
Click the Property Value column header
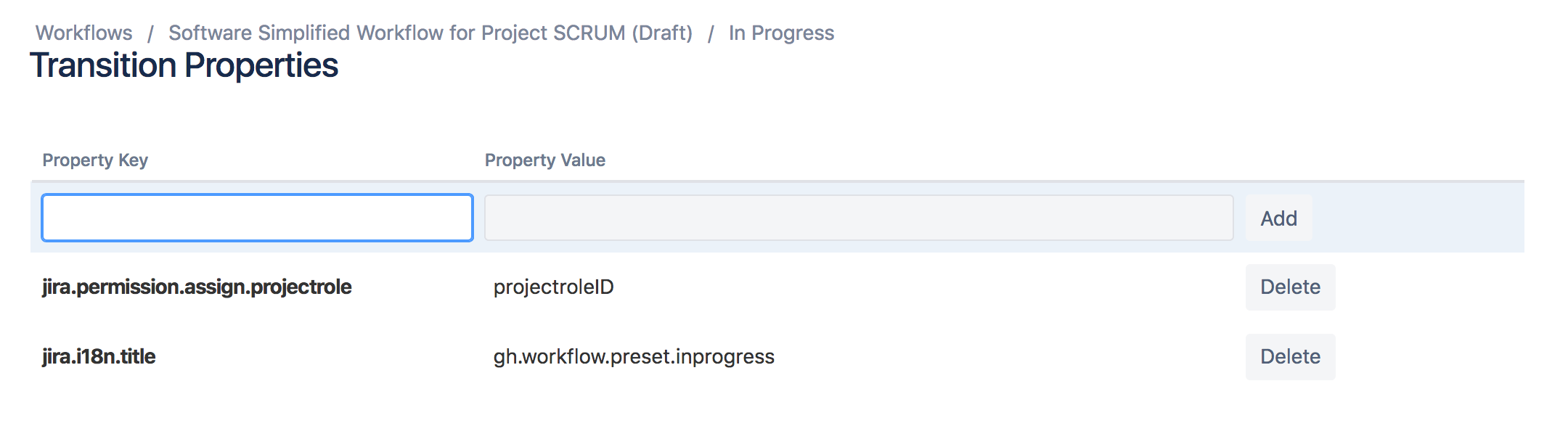tap(545, 160)
